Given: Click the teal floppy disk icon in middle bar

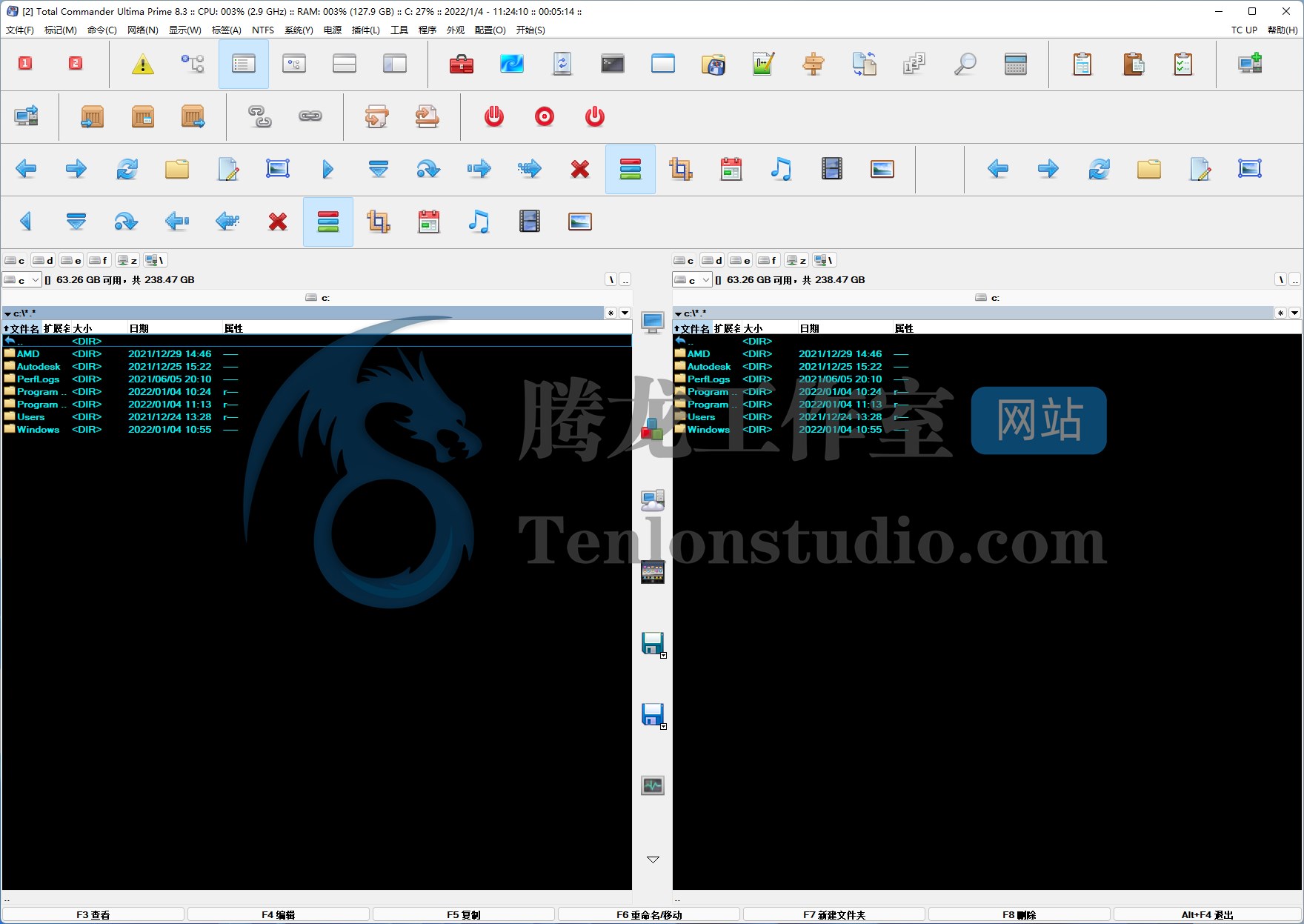Looking at the screenshot, I should click(652, 643).
